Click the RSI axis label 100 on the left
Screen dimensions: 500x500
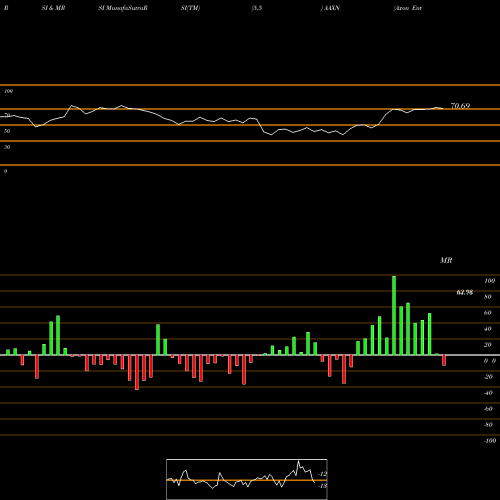(8, 91)
